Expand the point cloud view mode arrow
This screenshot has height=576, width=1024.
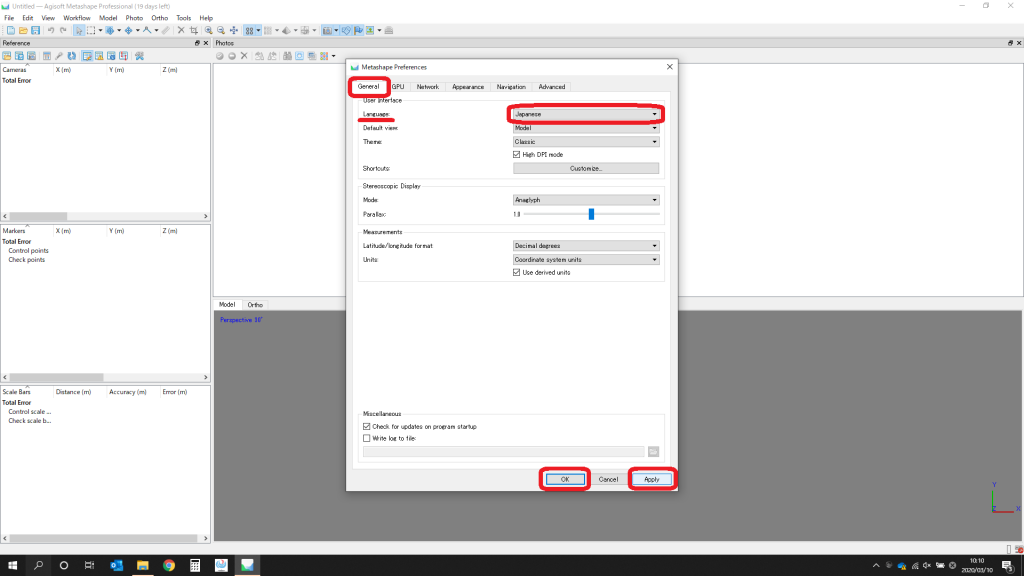pyautogui.click(x=258, y=30)
